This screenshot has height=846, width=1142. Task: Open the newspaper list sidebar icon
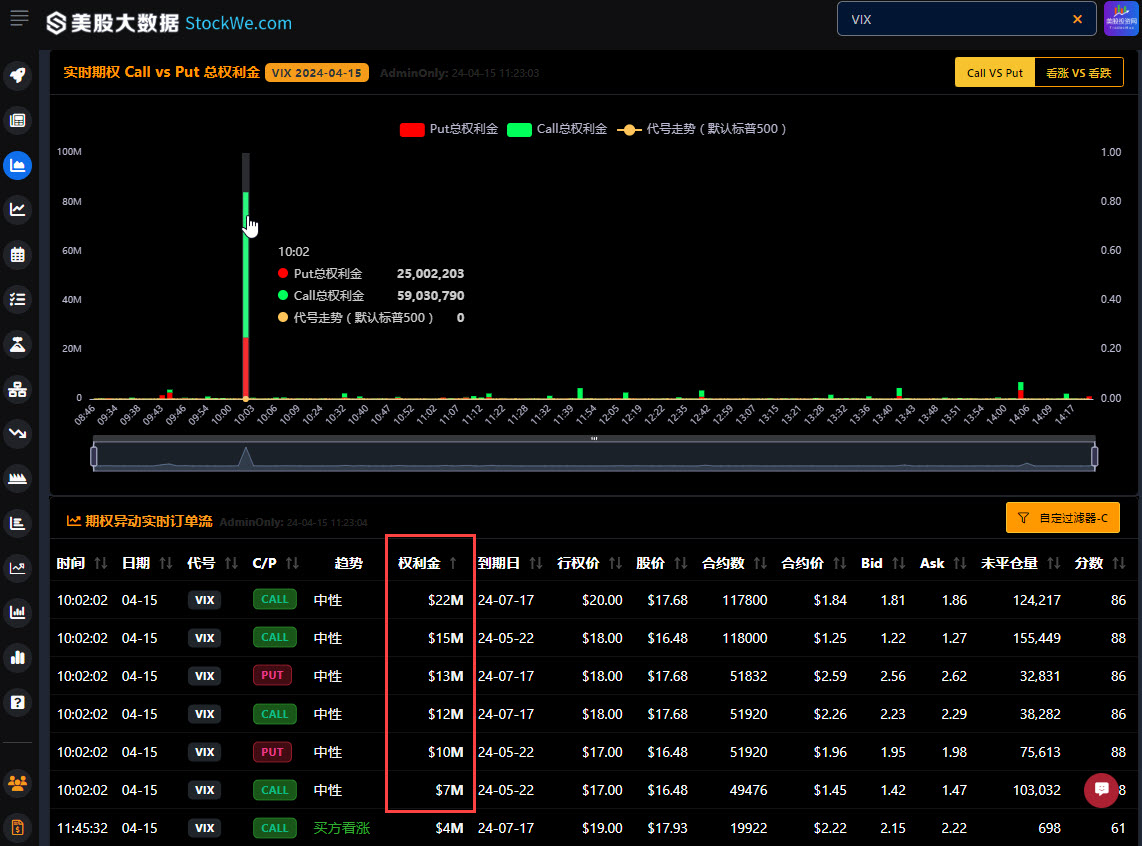(x=17, y=120)
